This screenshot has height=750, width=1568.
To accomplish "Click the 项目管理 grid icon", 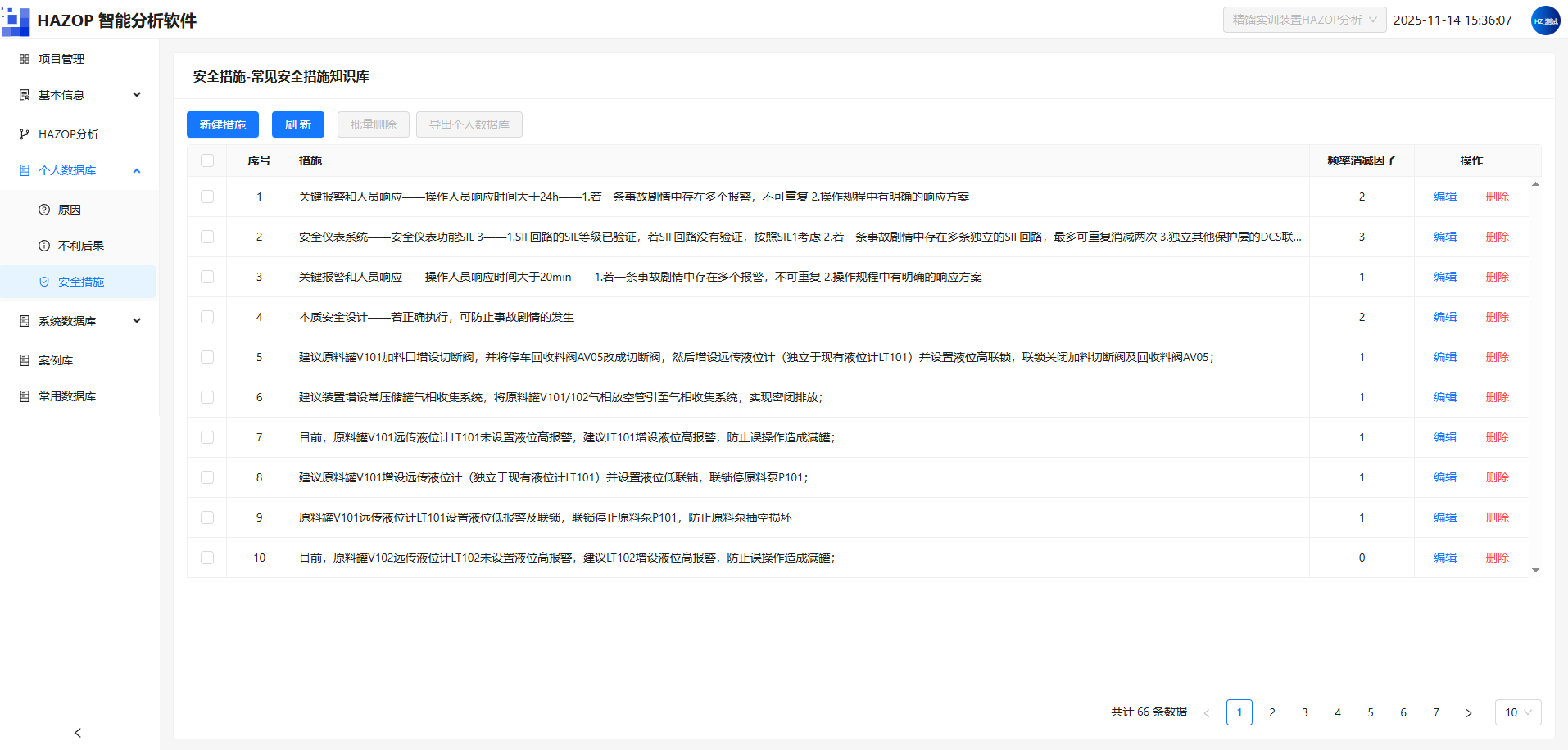I will click(x=25, y=59).
